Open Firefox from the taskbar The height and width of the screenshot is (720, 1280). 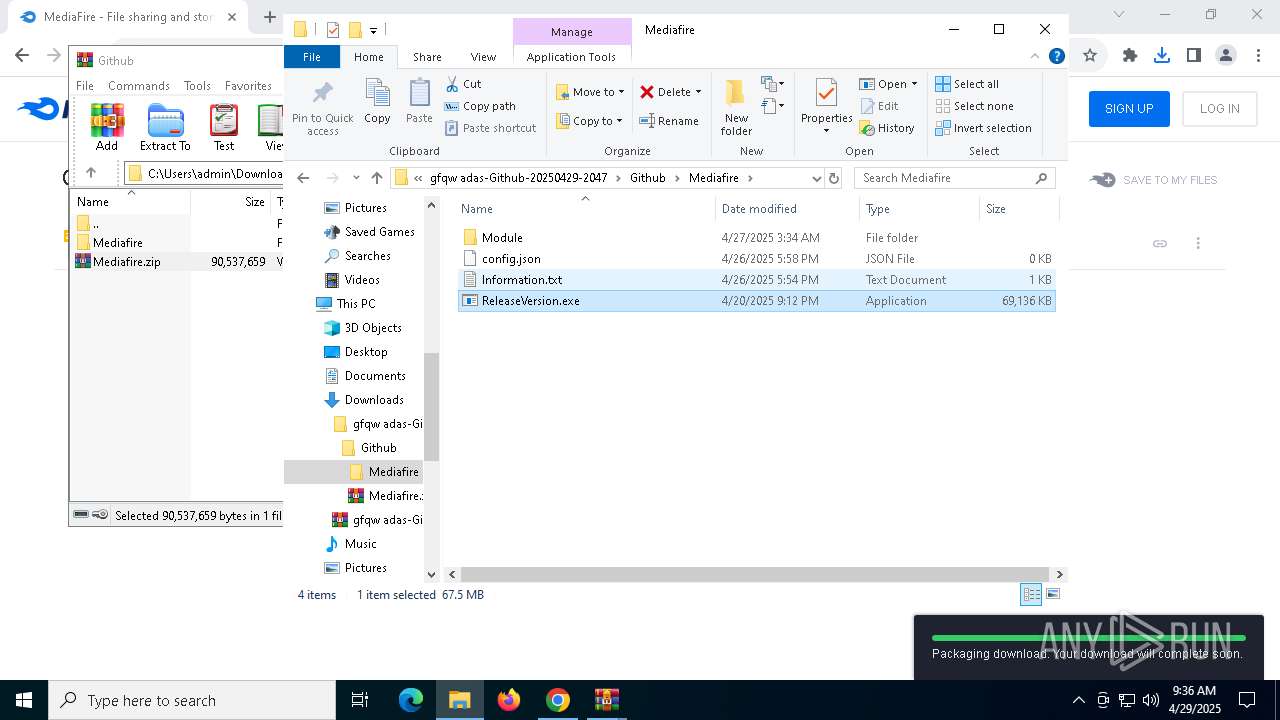point(509,700)
